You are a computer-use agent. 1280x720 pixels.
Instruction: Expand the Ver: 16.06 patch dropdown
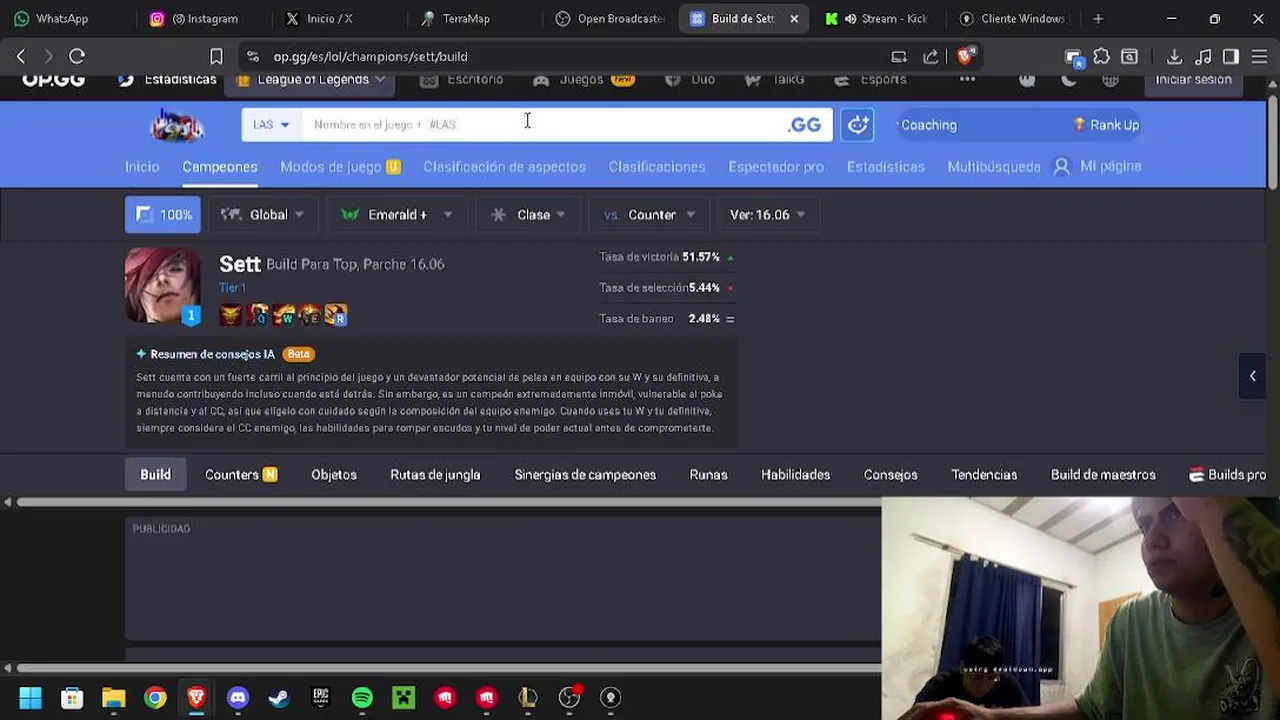[x=768, y=215]
